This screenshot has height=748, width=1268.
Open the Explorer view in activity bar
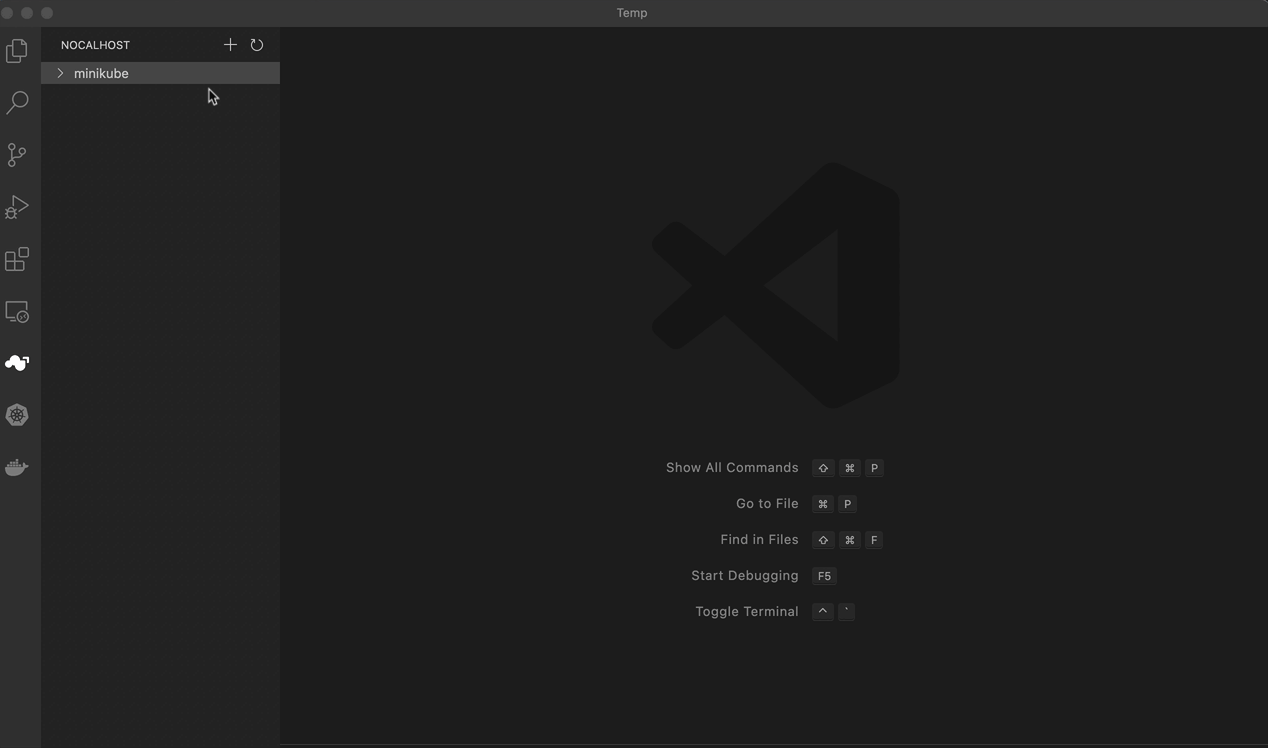(17, 50)
